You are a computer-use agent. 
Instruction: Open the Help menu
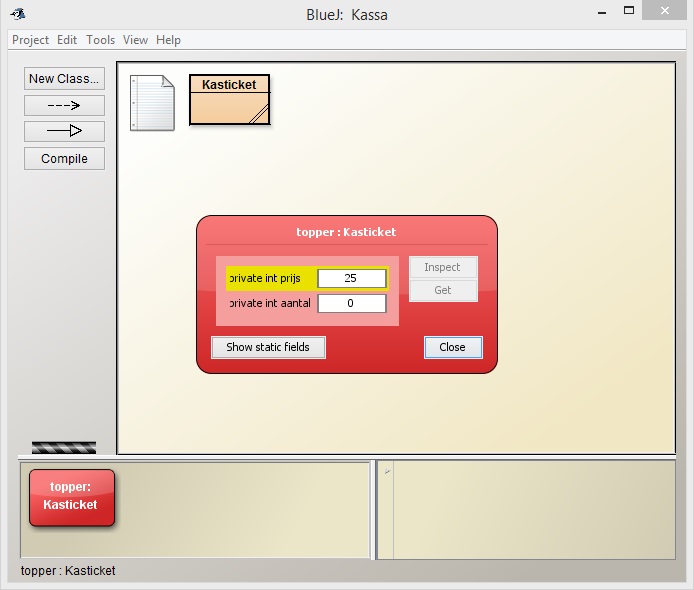[168, 40]
